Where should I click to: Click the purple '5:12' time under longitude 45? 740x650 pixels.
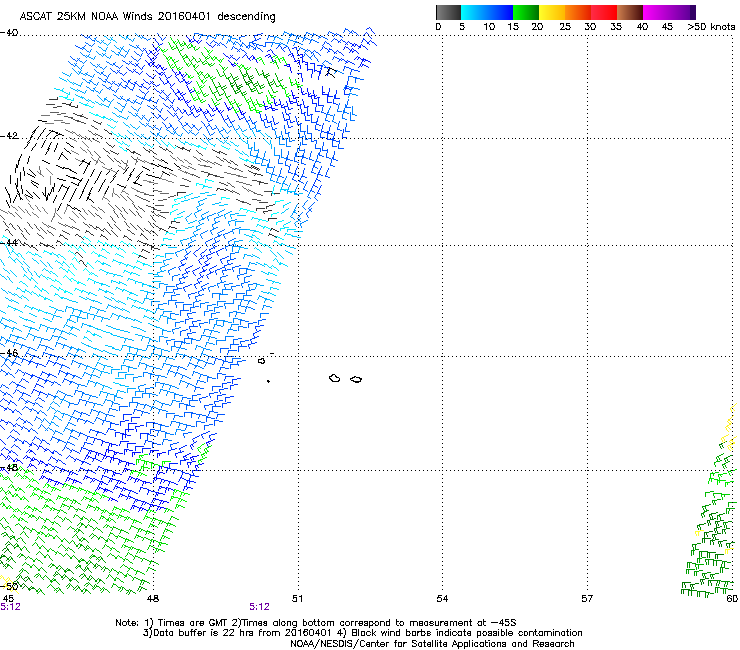[x=10, y=607]
